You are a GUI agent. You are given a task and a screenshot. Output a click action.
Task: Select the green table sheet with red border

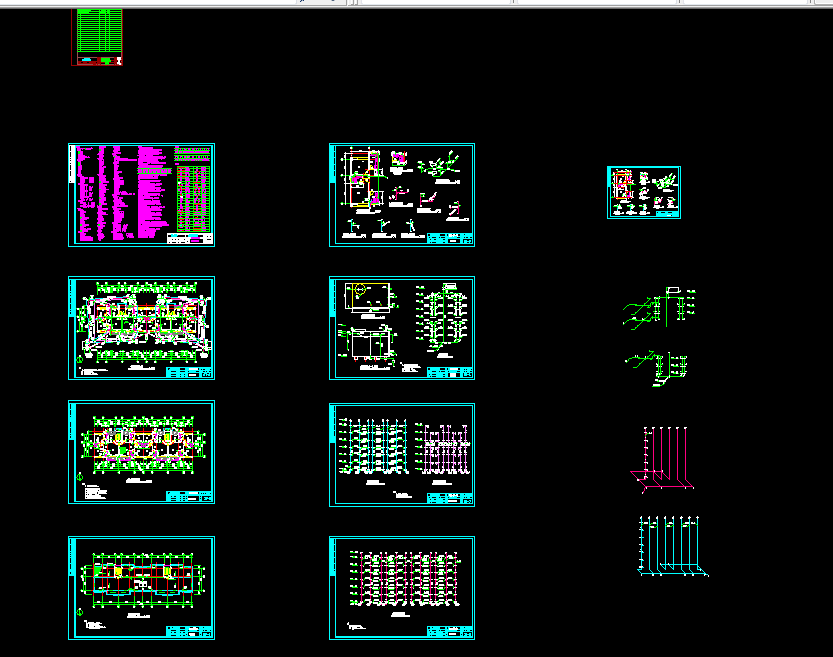97,37
